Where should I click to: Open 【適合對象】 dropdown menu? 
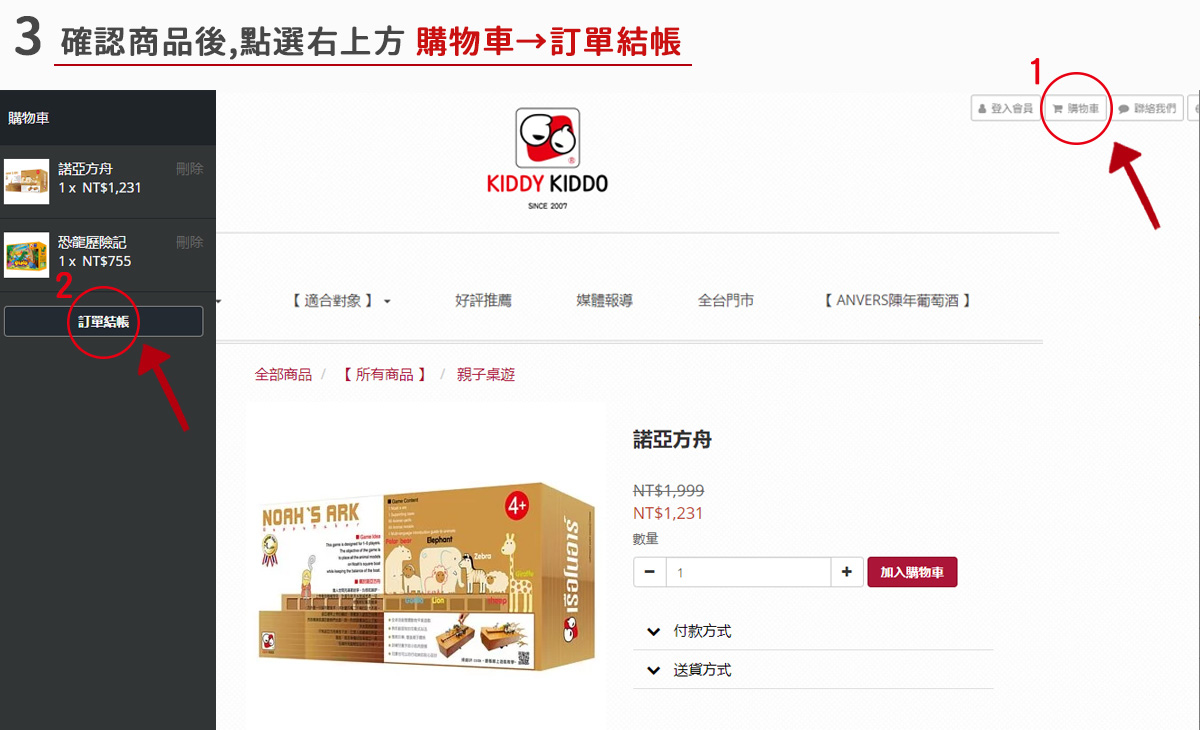(339, 300)
